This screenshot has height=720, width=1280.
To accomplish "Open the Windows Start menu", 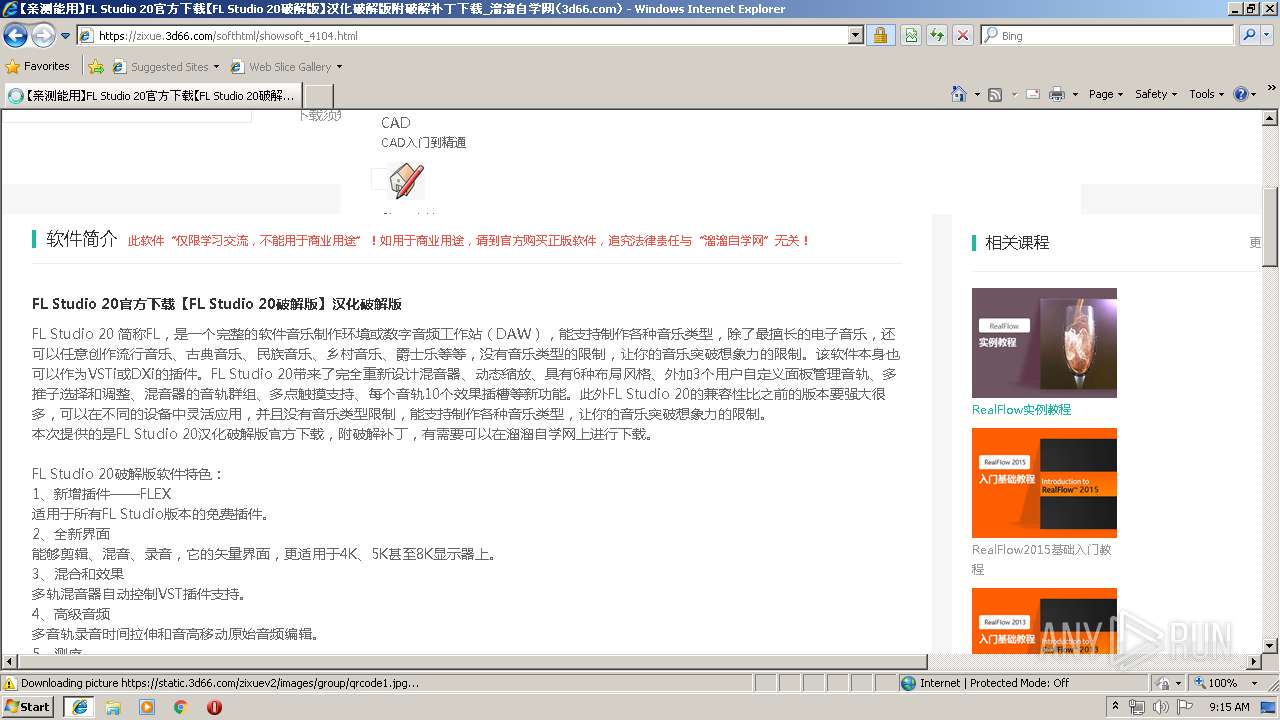I will click(x=28, y=706).
